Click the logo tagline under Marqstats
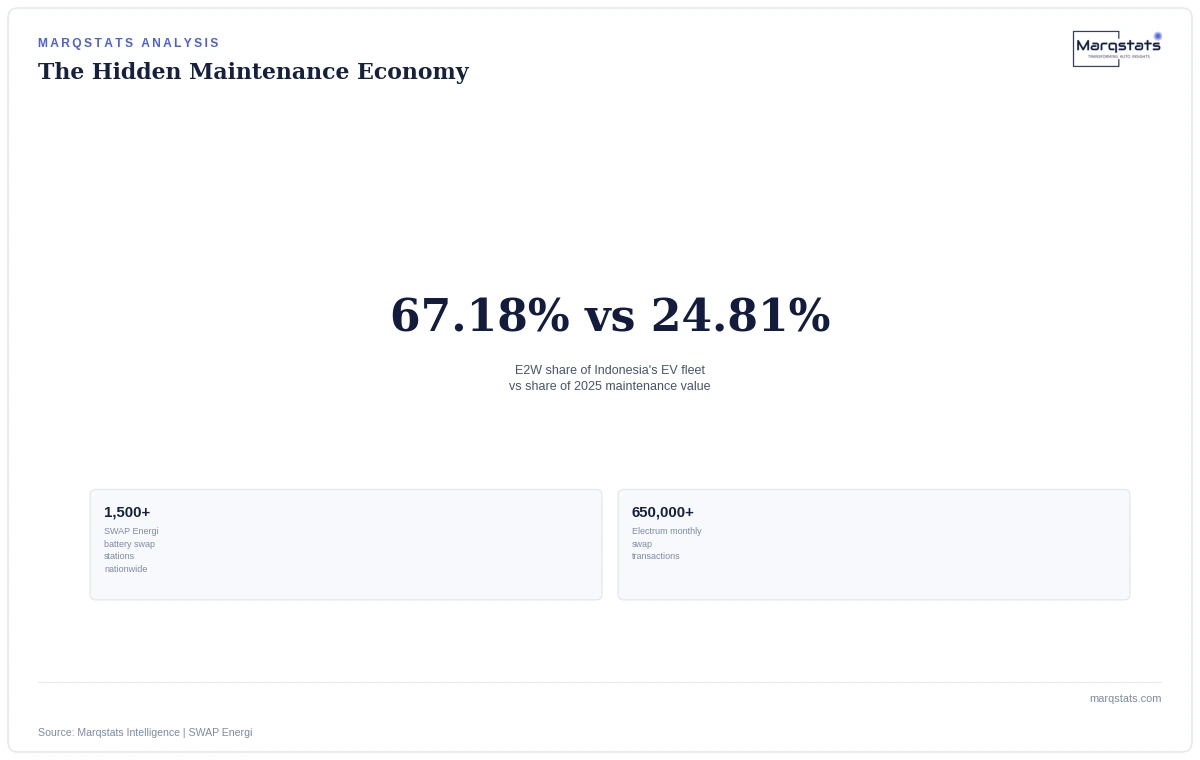This screenshot has width=1200, height=760. coord(1119,57)
